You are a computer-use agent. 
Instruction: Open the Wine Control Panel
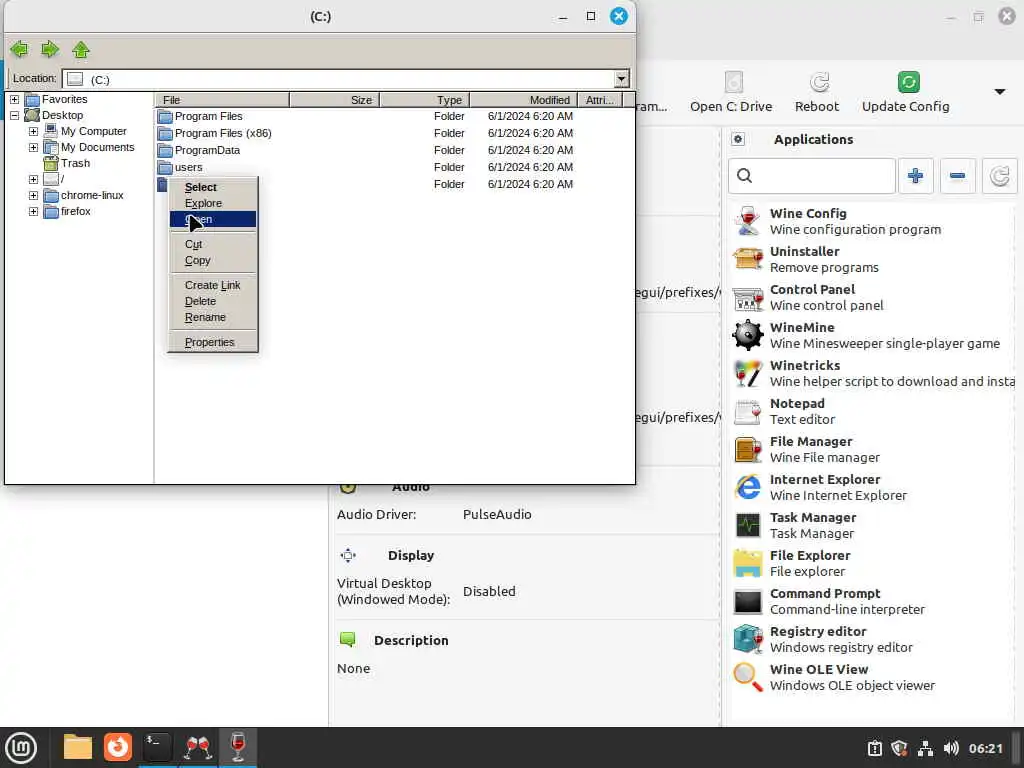click(x=872, y=297)
